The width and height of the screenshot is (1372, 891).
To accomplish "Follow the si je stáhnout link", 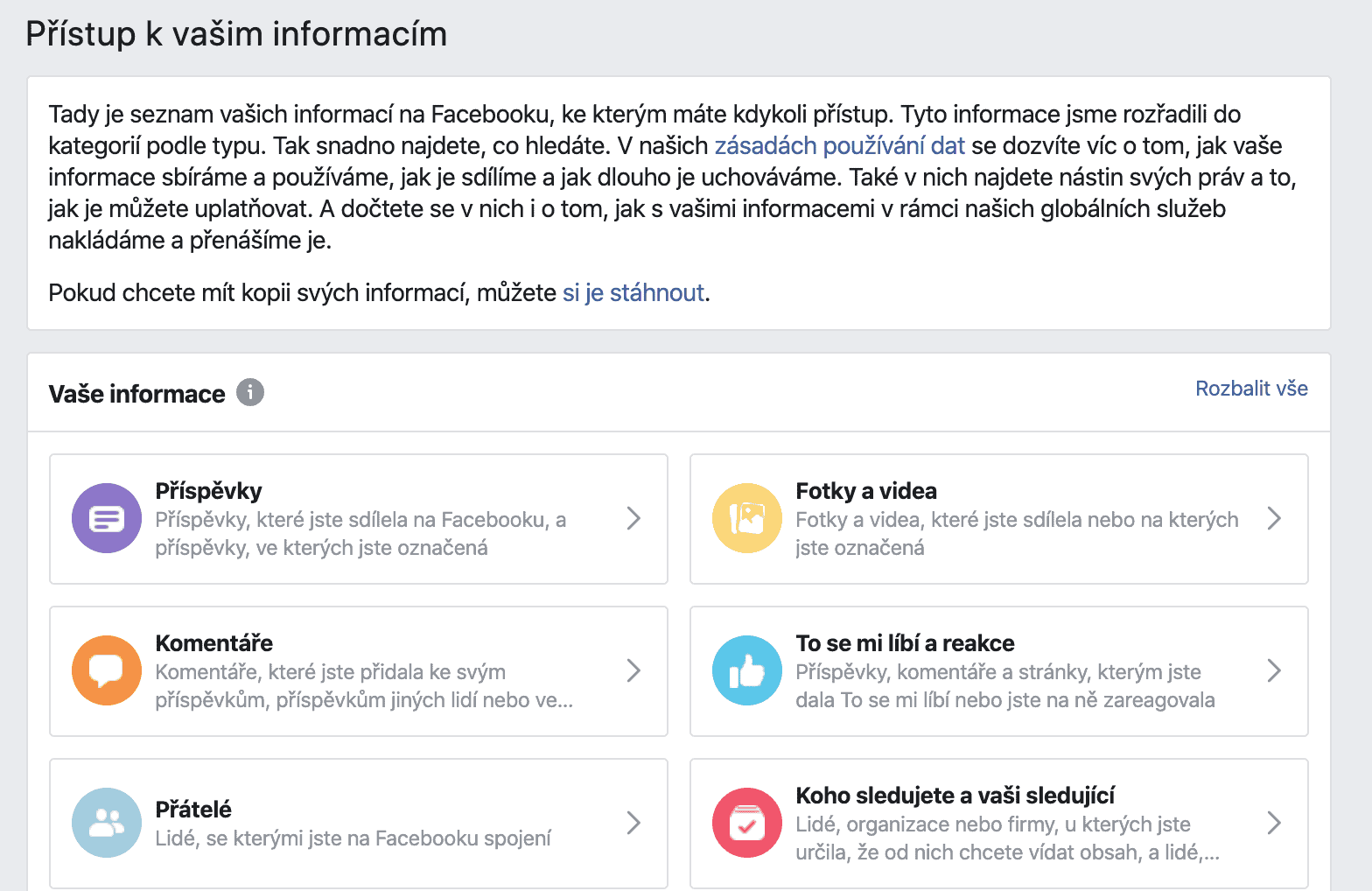I will pos(633,292).
